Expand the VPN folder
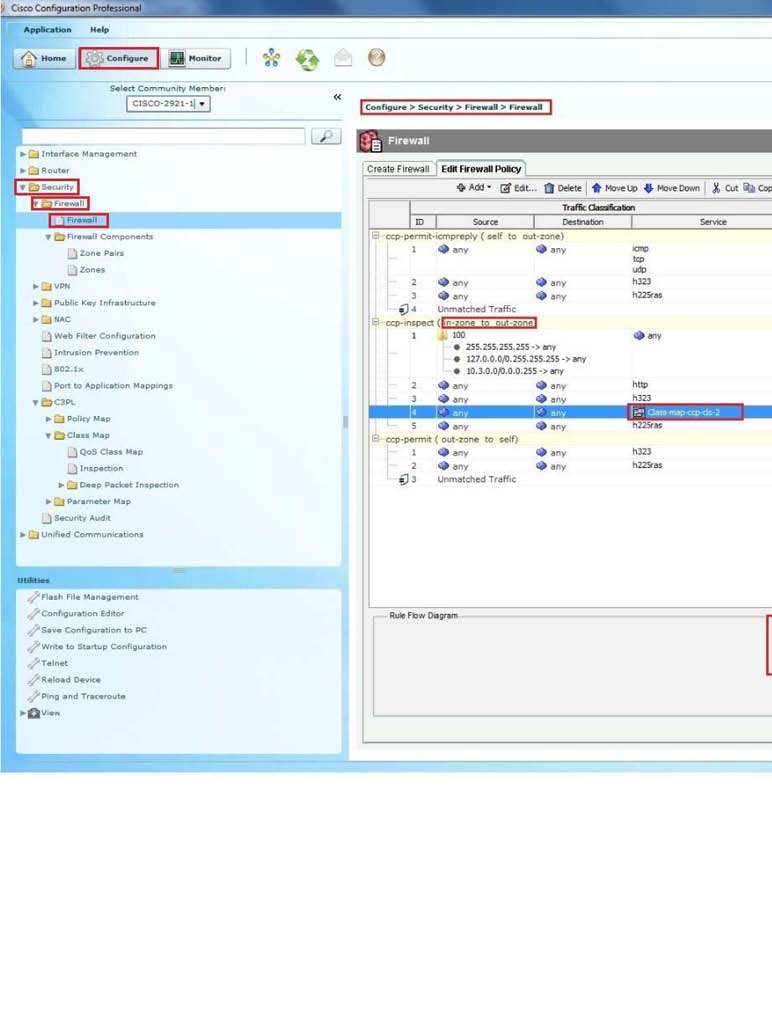 click(x=35, y=286)
